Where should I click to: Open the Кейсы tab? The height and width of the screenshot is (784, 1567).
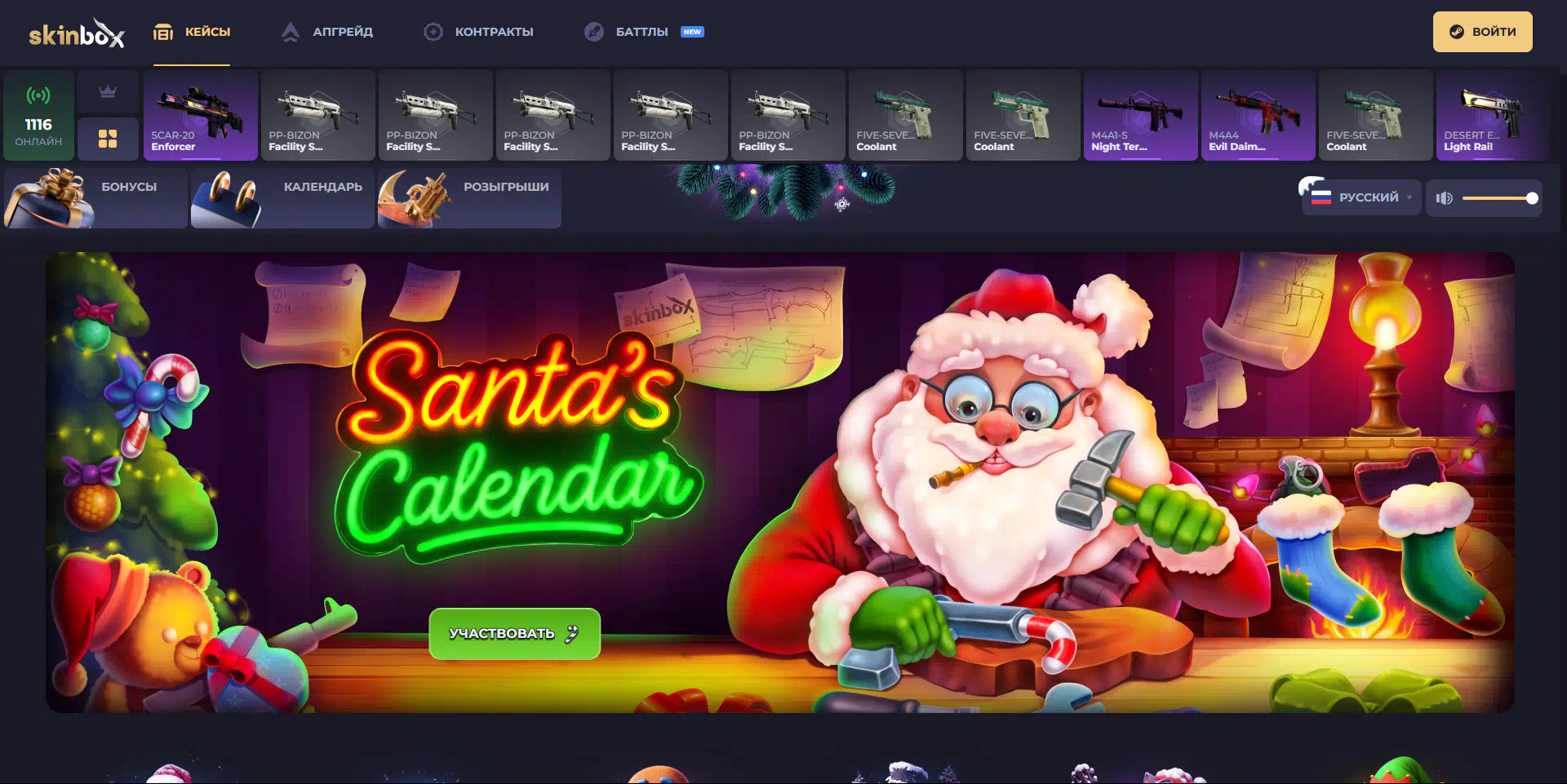coord(192,32)
